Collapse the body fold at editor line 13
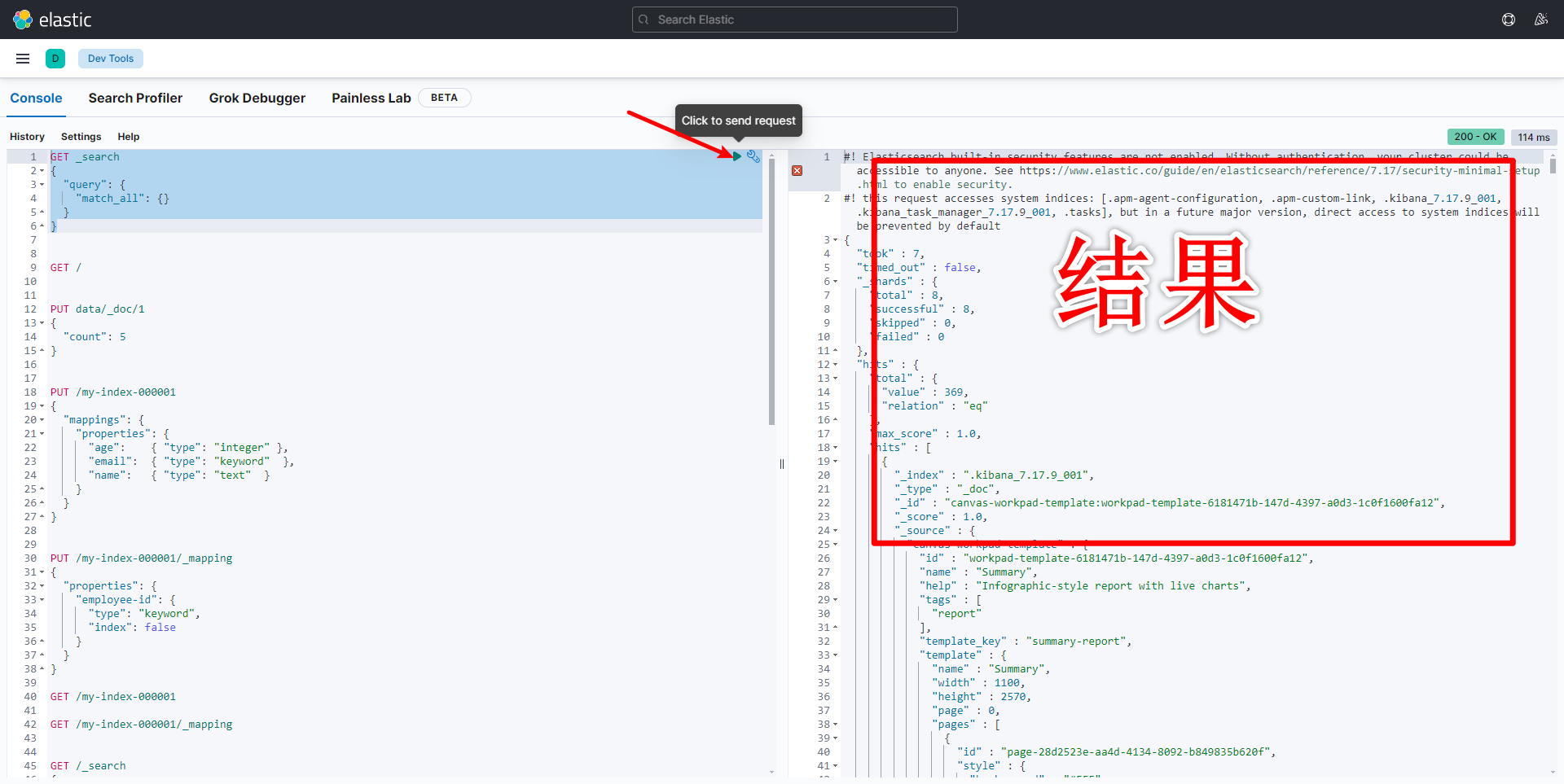Viewport: 1564px width, 784px height. tap(42, 323)
